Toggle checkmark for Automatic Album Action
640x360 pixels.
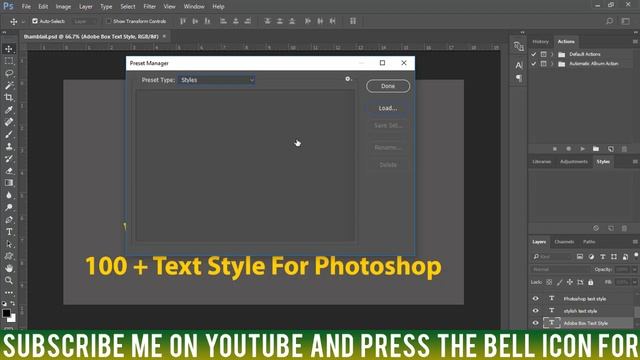click(x=533, y=64)
